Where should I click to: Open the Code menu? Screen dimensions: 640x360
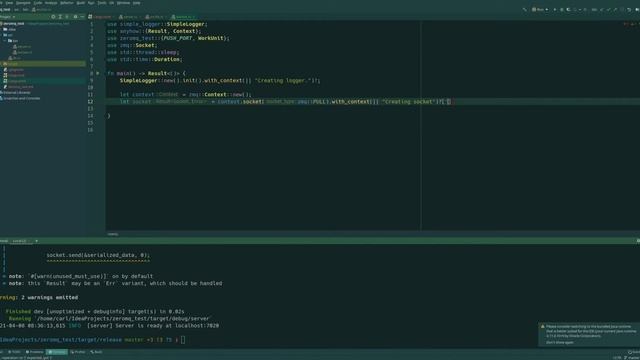pos(38,3)
